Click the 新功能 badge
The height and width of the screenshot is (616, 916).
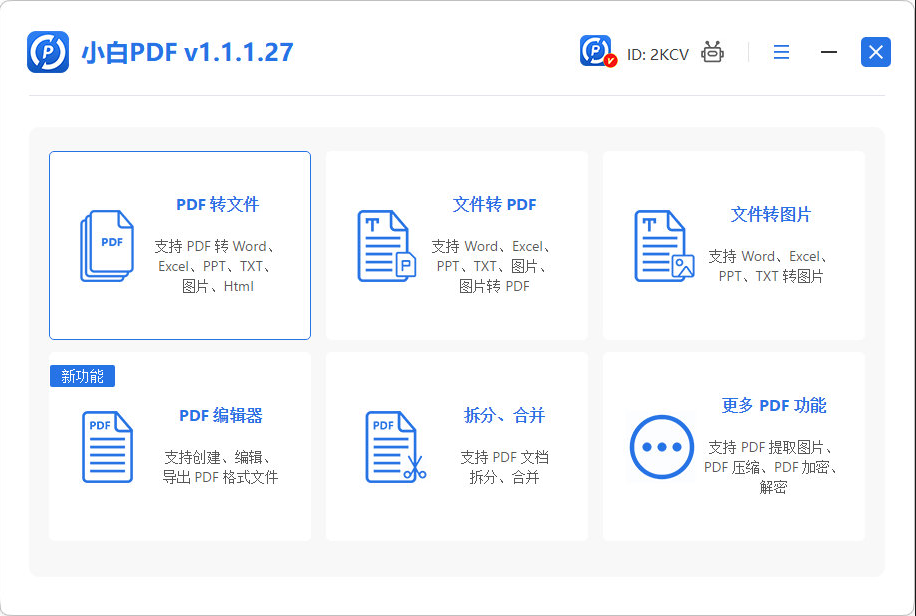point(82,376)
